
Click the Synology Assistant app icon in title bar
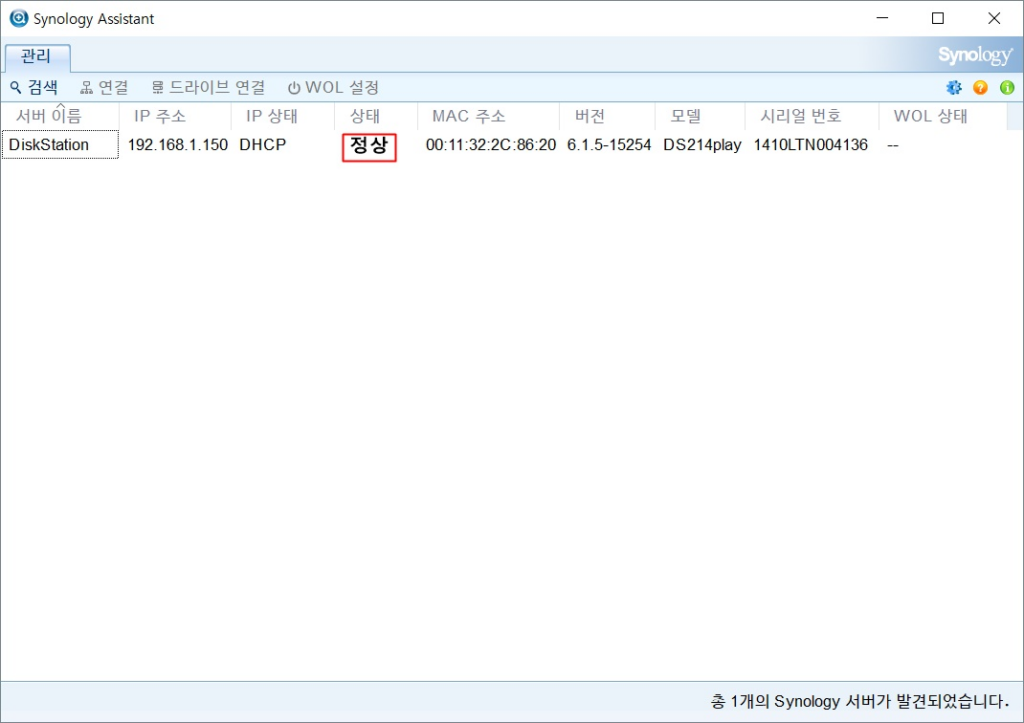[x=18, y=18]
